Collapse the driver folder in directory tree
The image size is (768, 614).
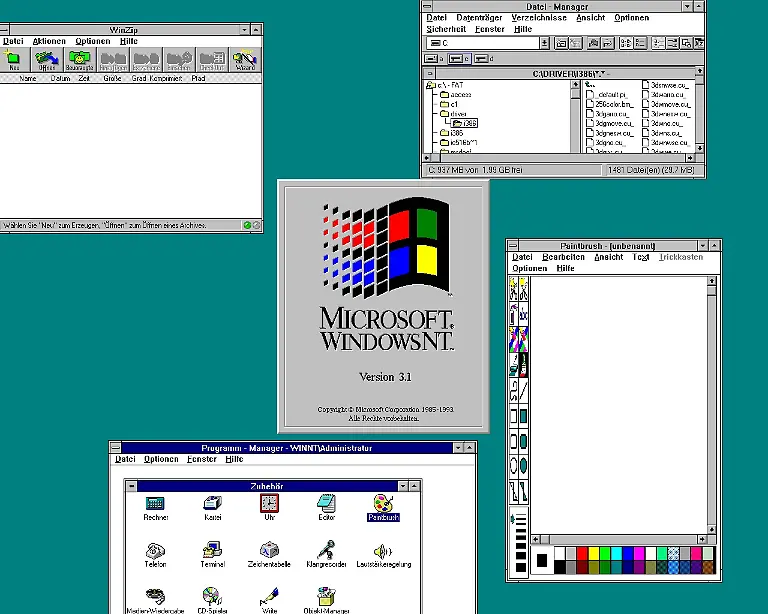[453, 114]
